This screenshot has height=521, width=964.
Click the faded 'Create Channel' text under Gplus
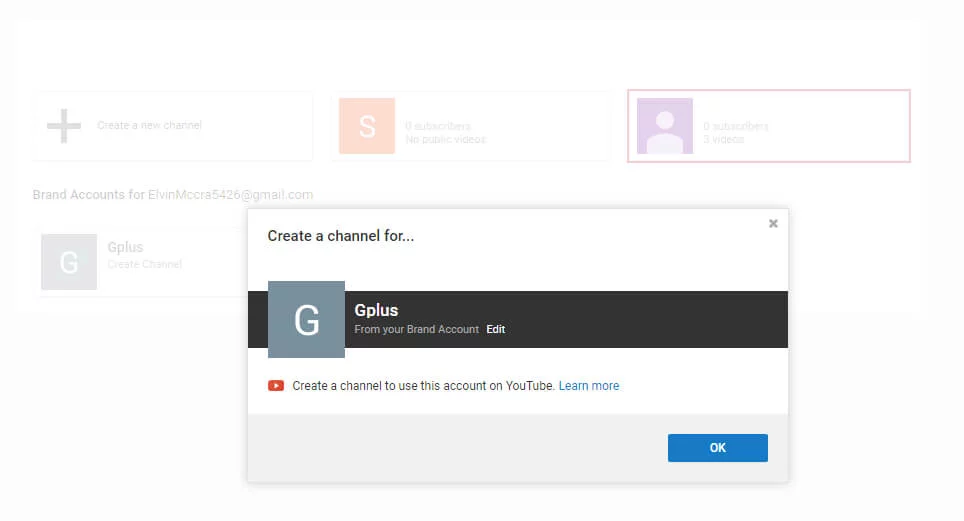point(145,264)
